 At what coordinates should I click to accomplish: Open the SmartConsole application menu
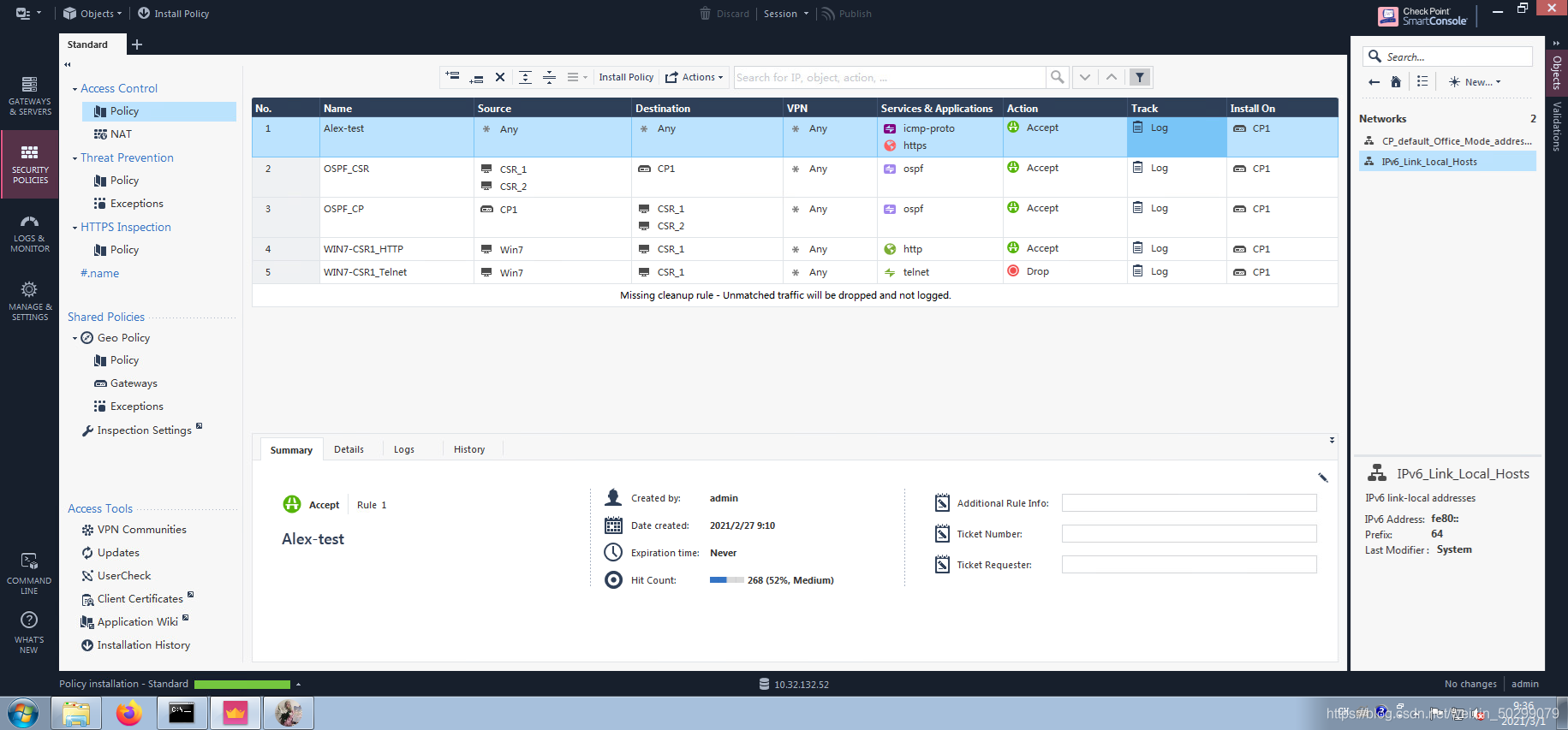tap(28, 14)
